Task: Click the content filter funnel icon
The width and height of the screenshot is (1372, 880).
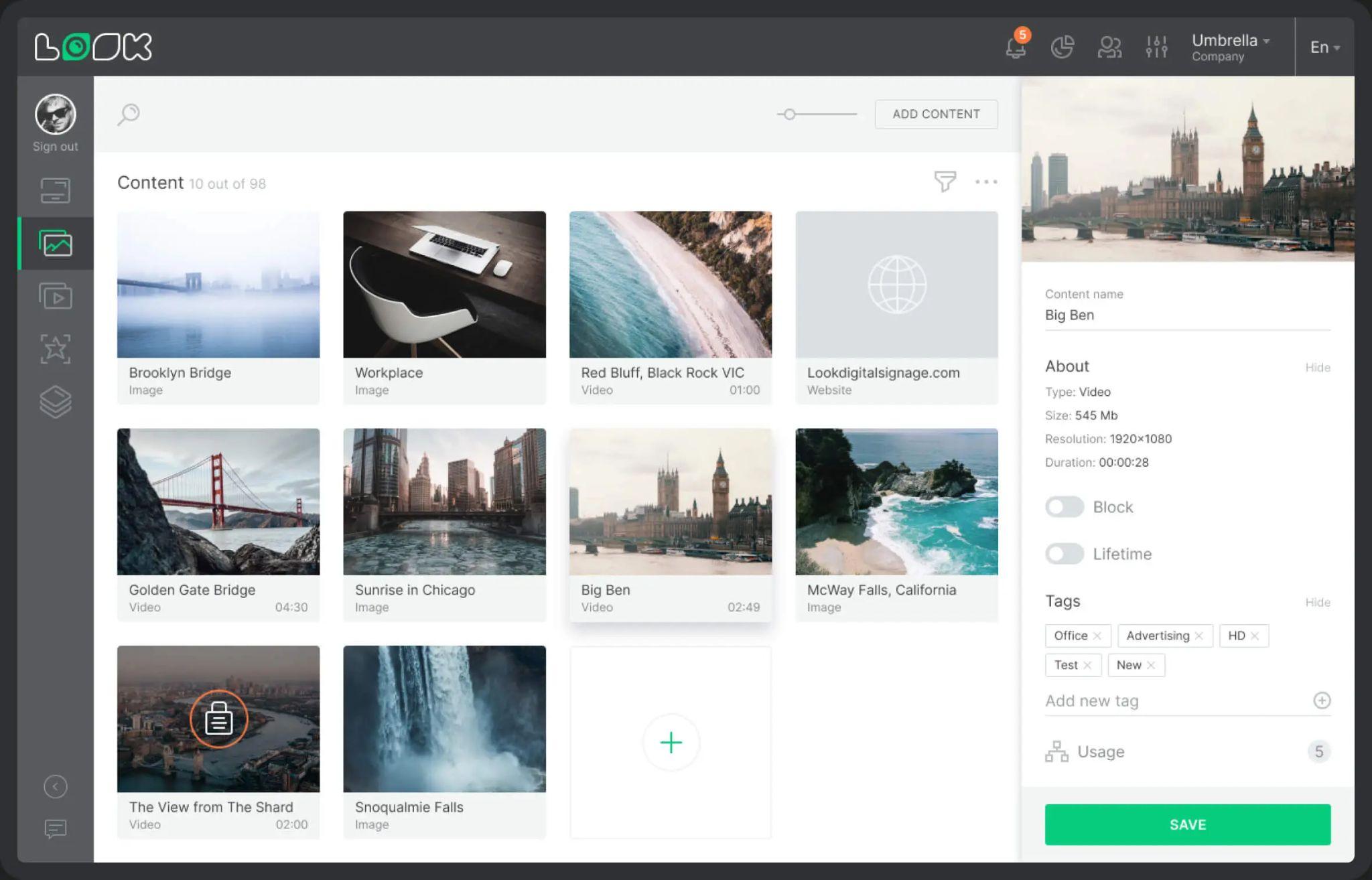Action: (x=945, y=181)
